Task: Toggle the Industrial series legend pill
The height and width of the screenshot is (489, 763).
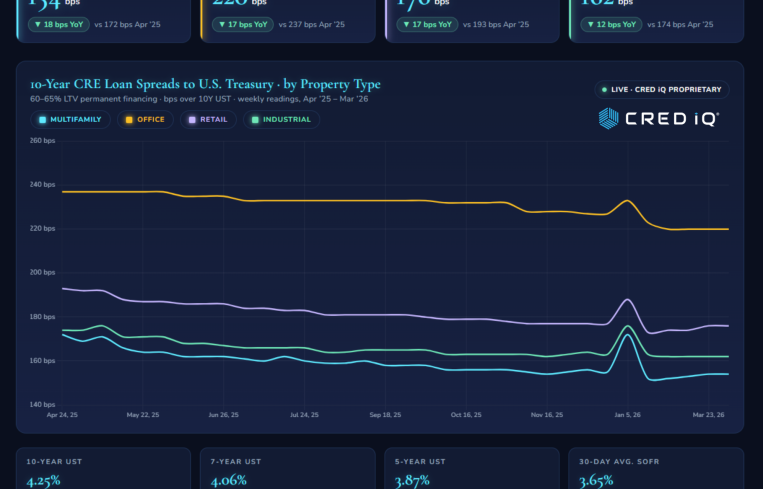Action: [280, 120]
